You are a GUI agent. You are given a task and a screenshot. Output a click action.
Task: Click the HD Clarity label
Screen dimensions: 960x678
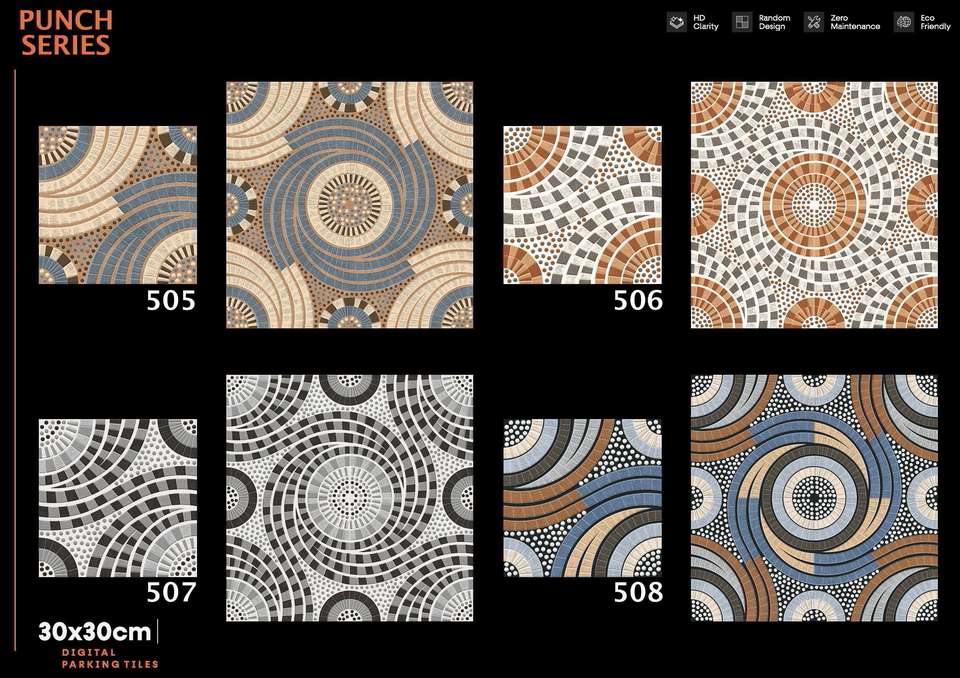point(705,23)
